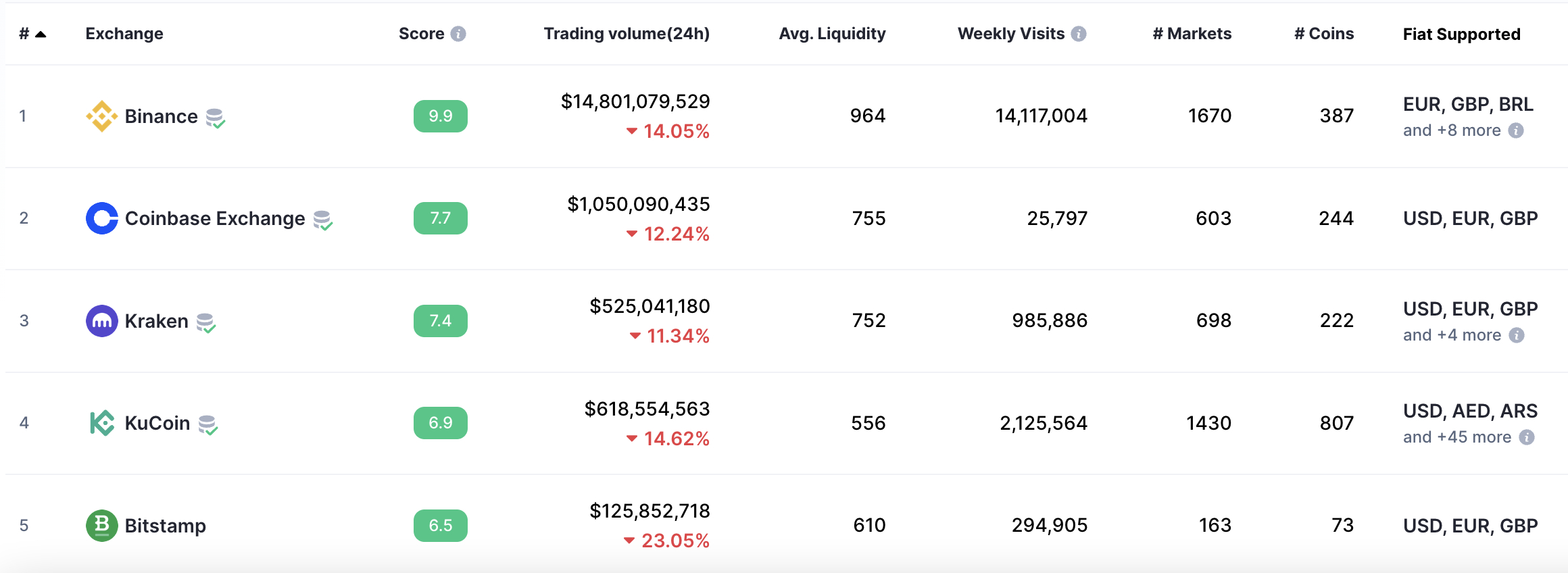This screenshot has height=573, width=1568.
Task: Click KuCoin proof-of-reserves badge icon
Action: (x=207, y=425)
